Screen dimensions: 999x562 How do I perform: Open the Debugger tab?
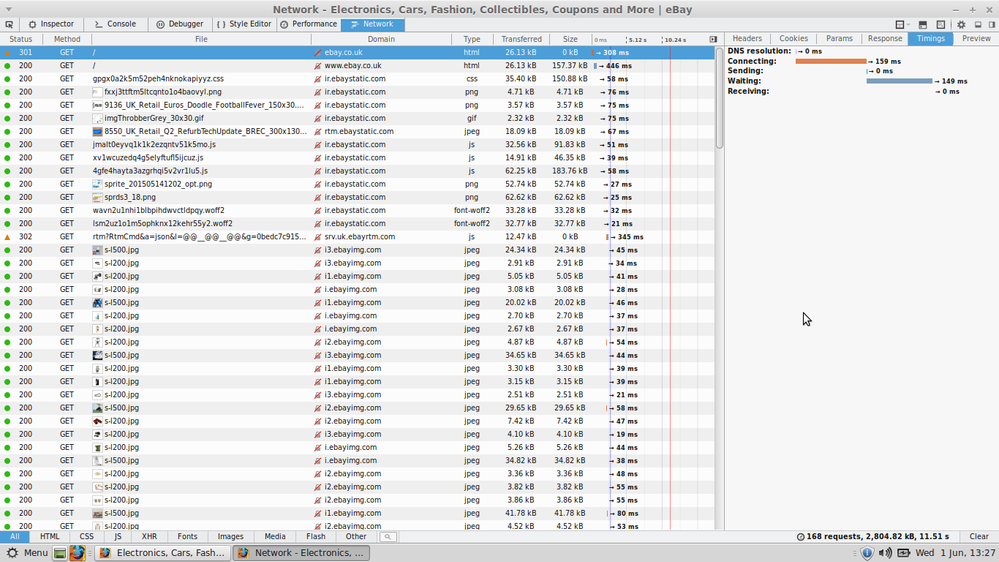(180, 24)
